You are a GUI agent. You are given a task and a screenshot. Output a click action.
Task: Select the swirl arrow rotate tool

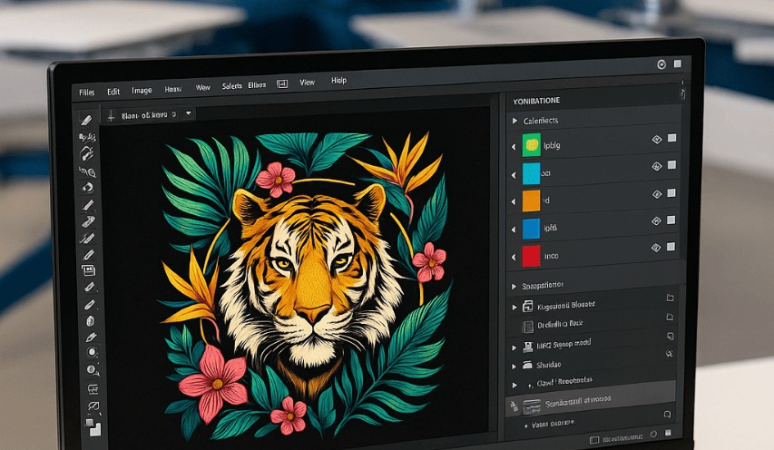(x=87, y=188)
